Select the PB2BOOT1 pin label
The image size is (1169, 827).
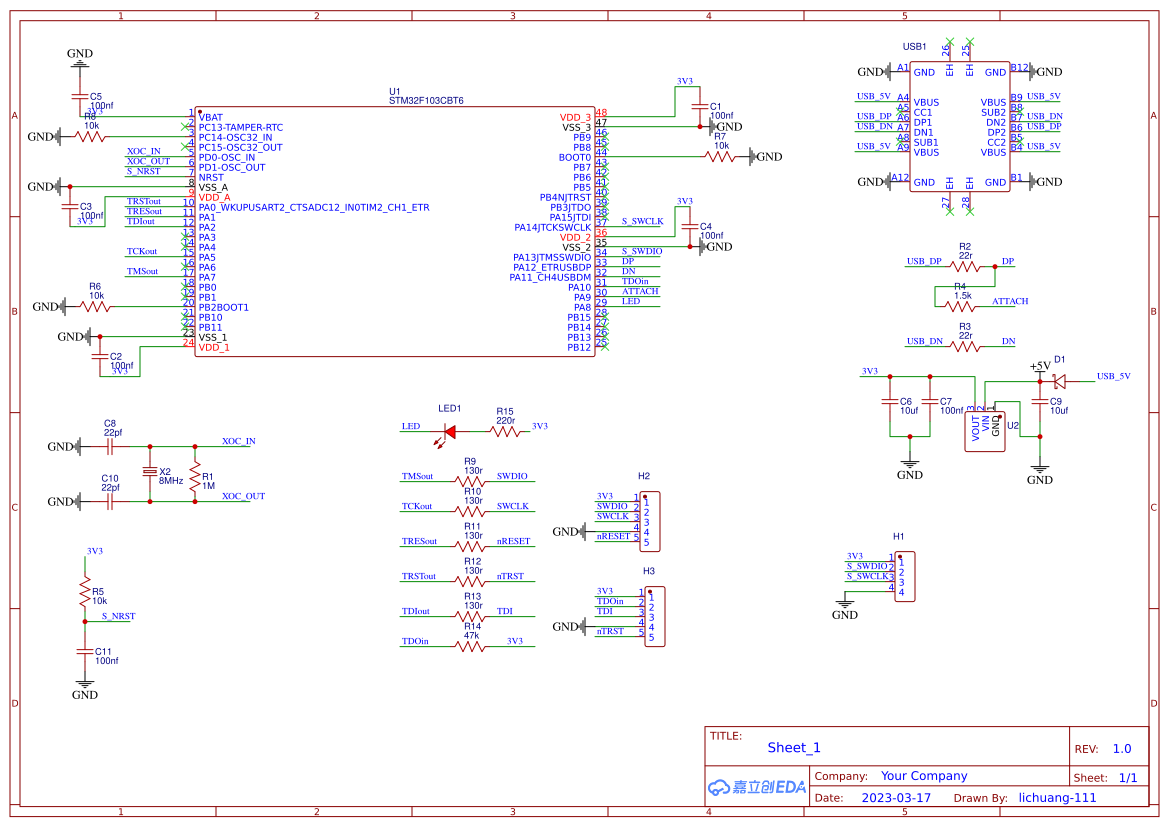point(224,307)
